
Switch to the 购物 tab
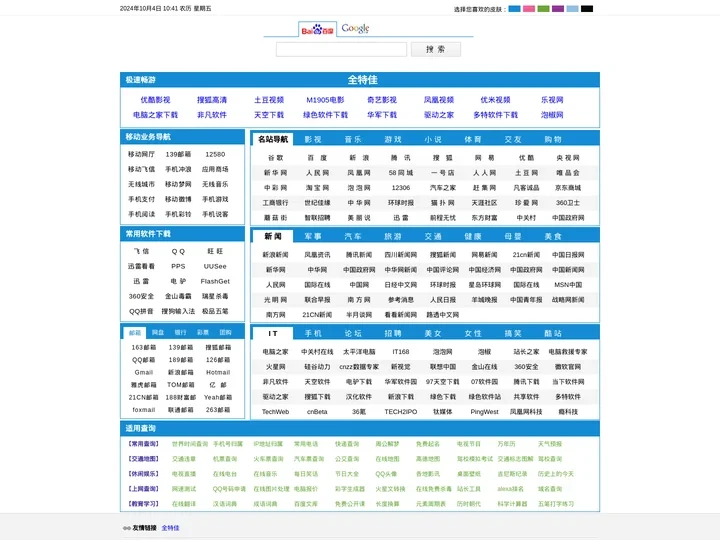coord(553,139)
